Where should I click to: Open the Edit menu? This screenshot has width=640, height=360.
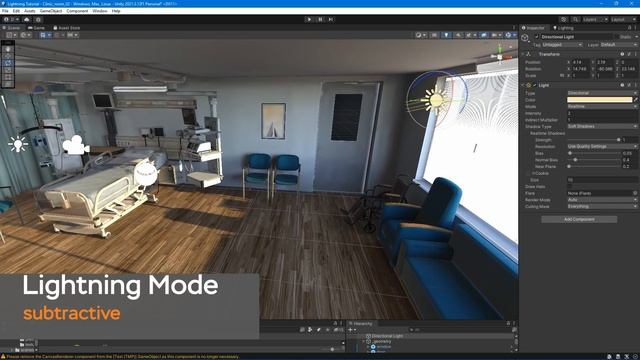(16, 11)
